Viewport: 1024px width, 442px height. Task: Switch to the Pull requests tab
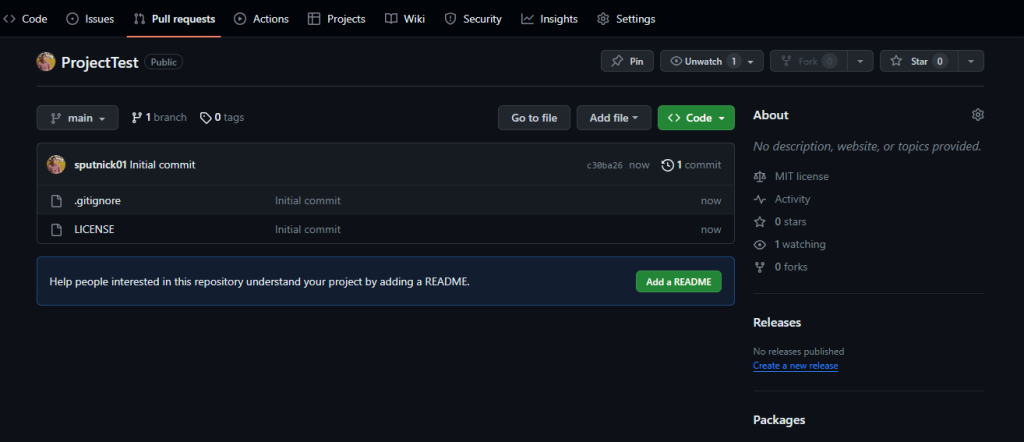tap(174, 19)
